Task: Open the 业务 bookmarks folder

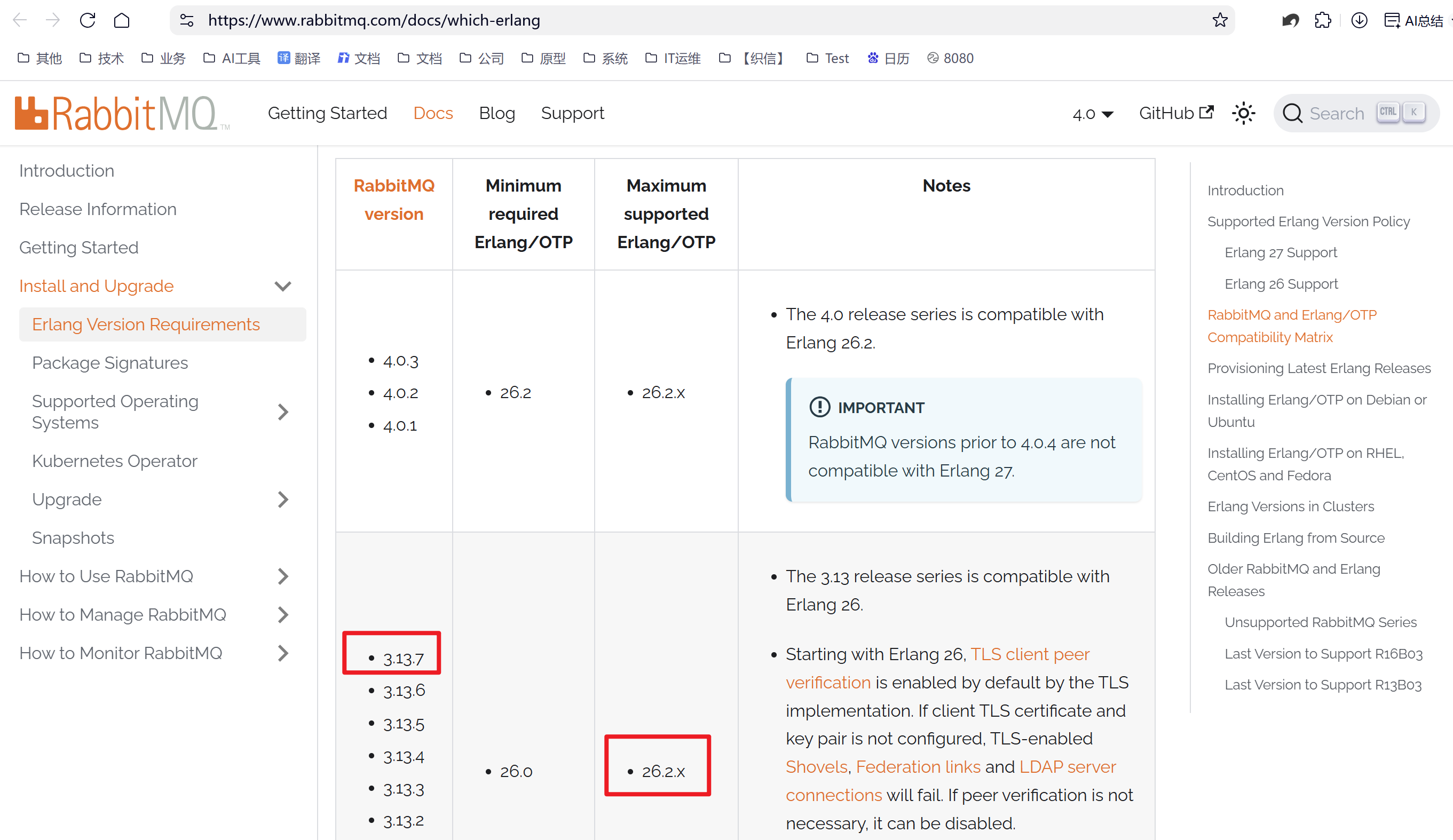Action: tap(163, 58)
